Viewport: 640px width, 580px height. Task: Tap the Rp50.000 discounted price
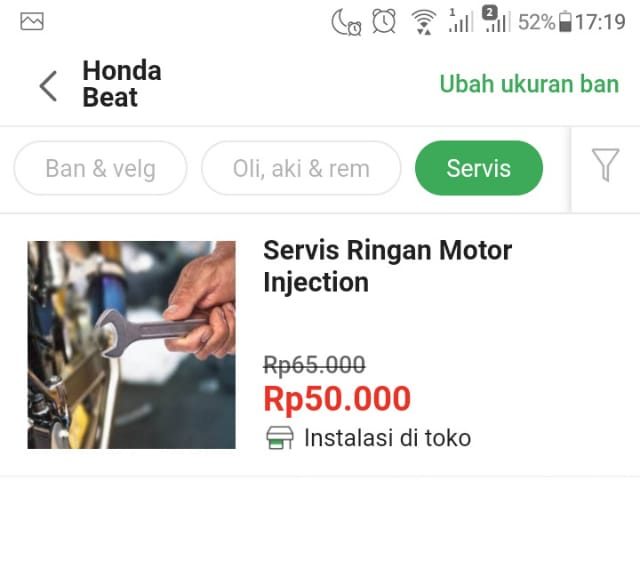point(337,398)
